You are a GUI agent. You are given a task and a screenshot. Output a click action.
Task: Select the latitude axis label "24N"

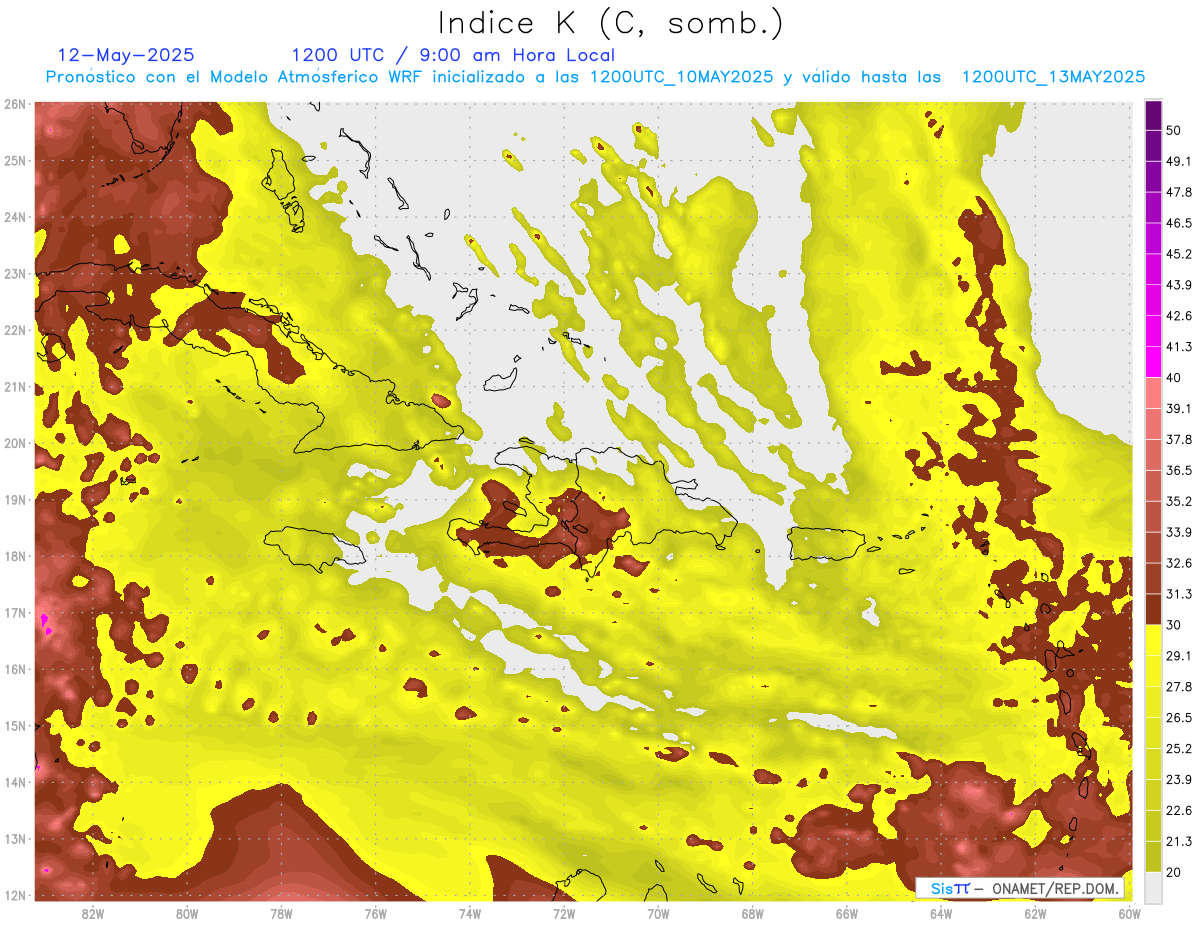click(15, 217)
